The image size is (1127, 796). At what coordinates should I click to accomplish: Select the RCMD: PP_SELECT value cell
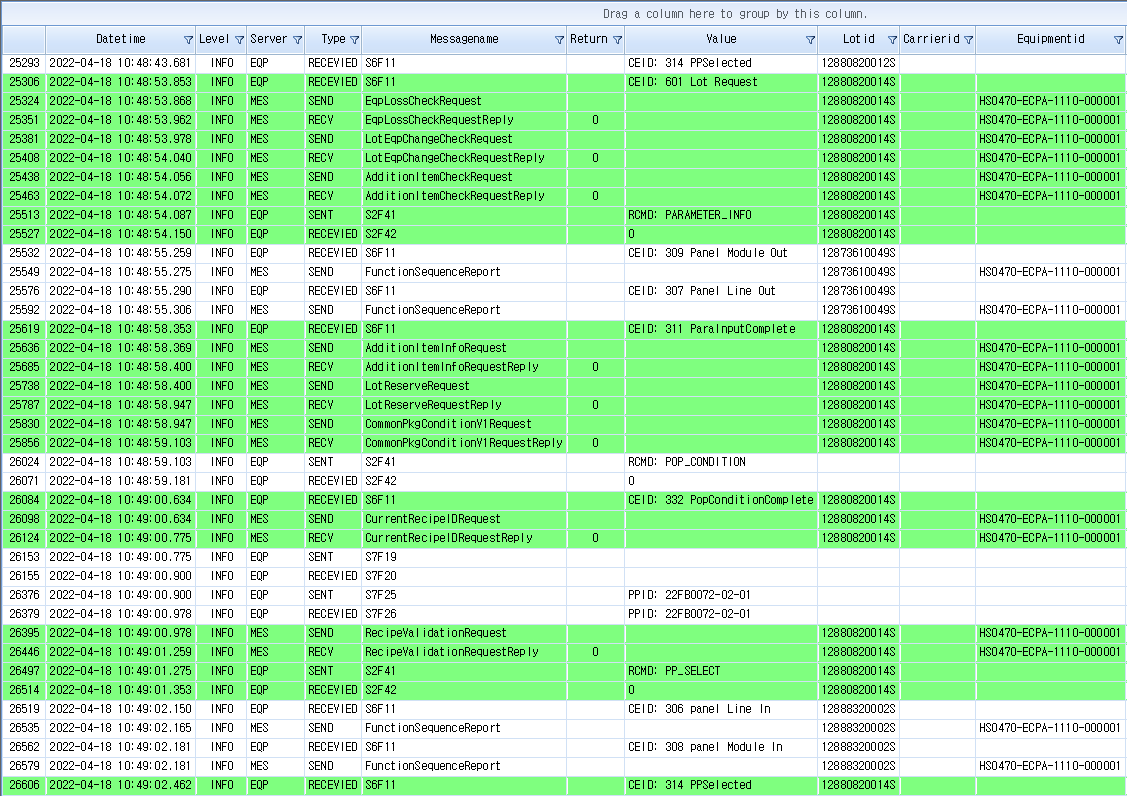click(x=720, y=671)
